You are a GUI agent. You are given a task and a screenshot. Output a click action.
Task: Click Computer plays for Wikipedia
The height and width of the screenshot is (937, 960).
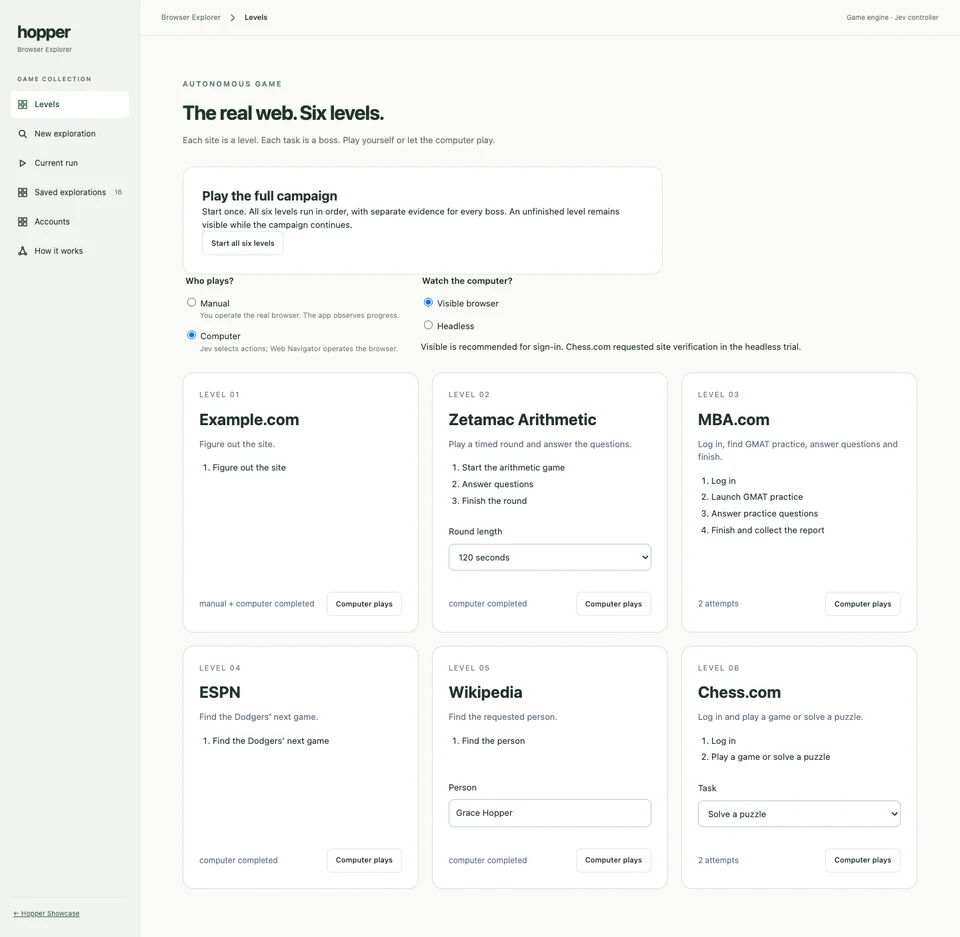click(613, 860)
